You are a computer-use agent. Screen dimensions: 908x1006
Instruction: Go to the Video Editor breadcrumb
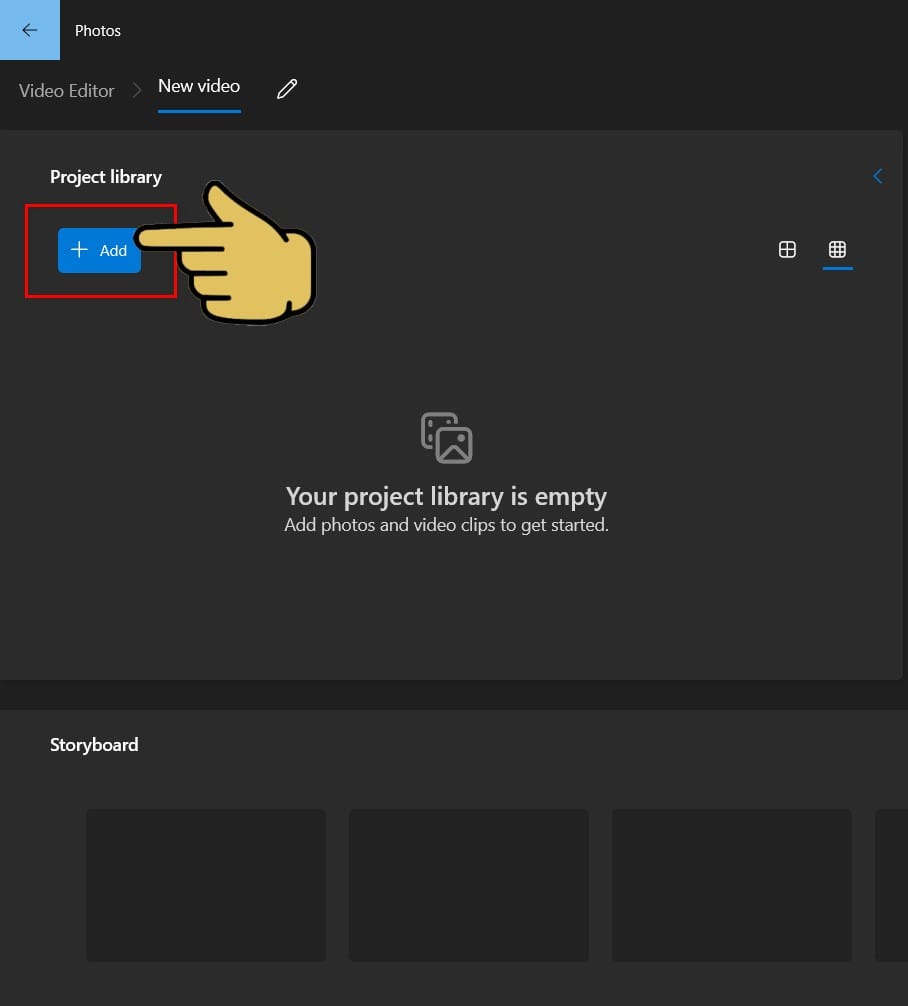point(67,90)
